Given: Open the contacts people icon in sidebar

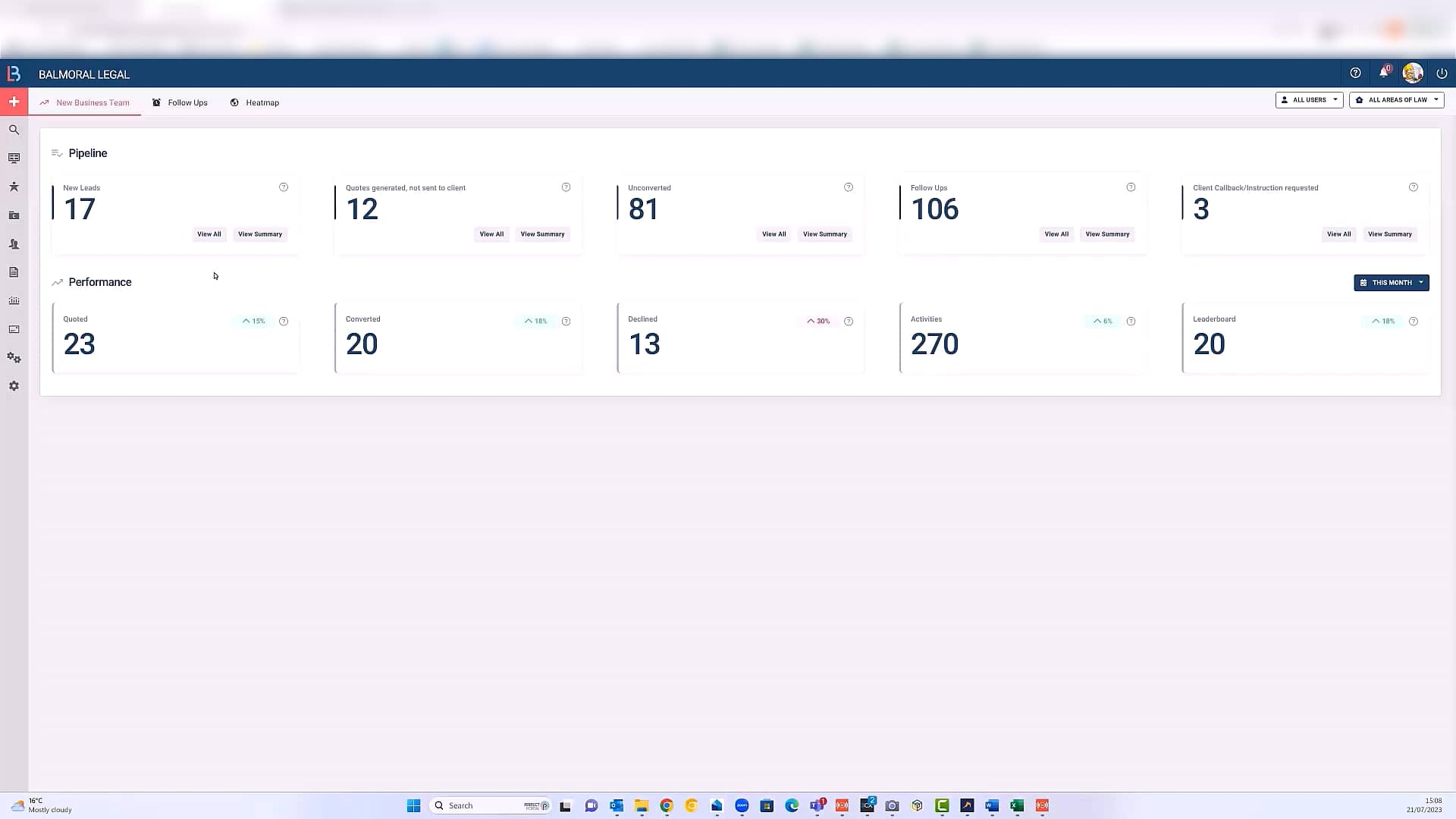Looking at the screenshot, I should [14, 243].
